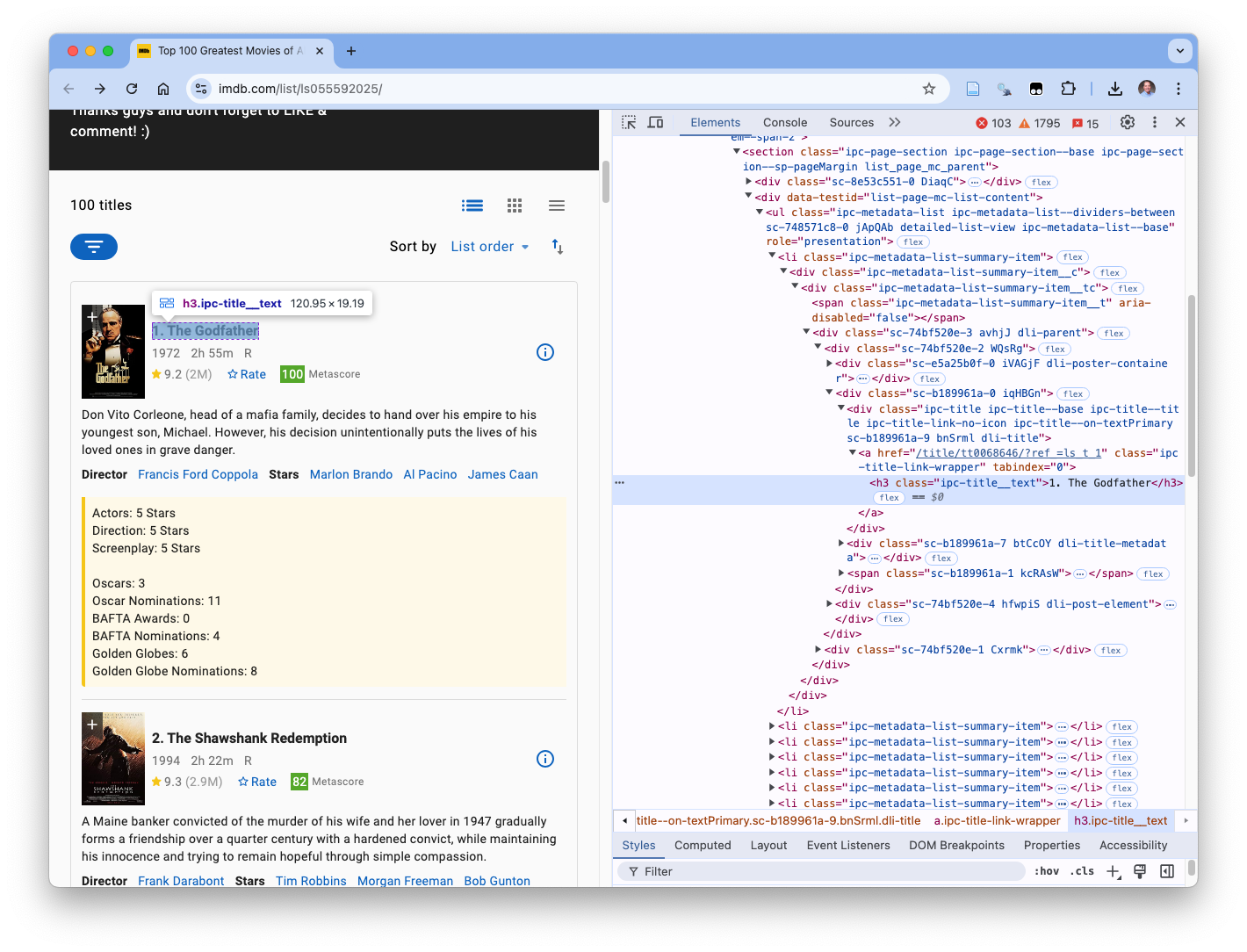Click the 1795 warnings counter
The image size is (1247, 952).
(1040, 123)
